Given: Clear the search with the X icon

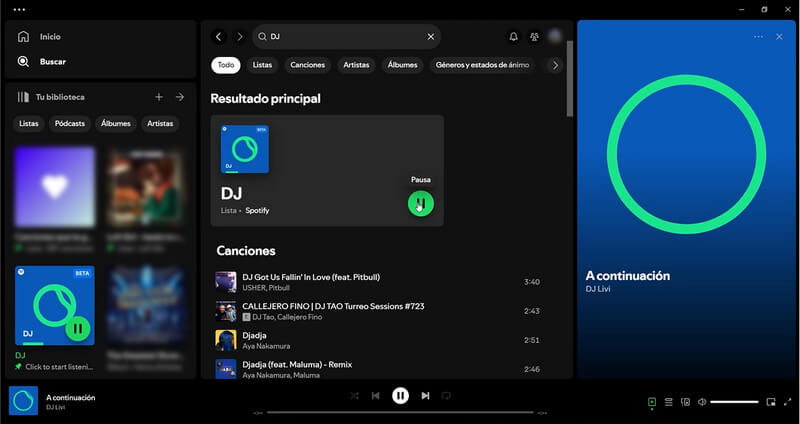Looking at the screenshot, I should tap(431, 37).
